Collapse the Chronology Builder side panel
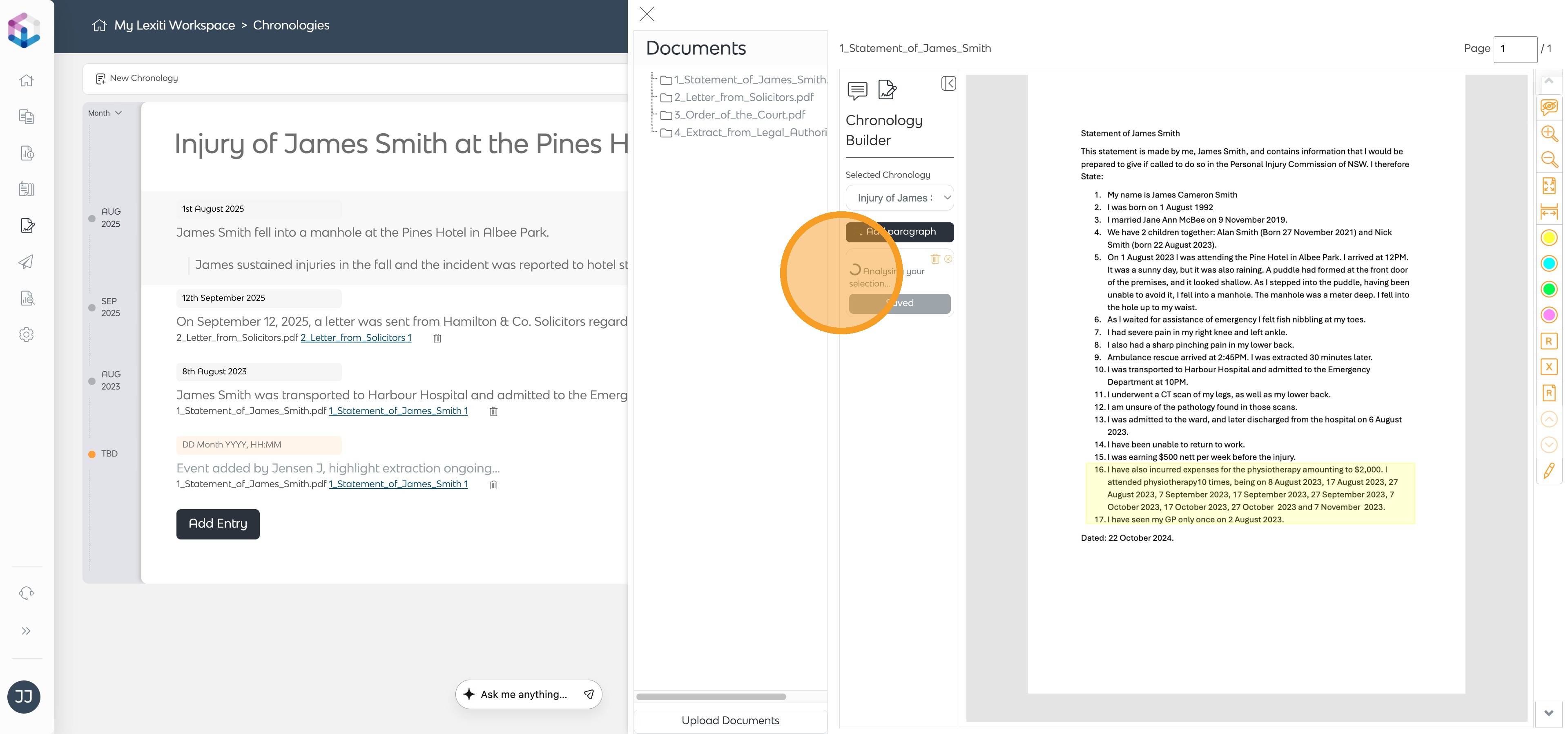 [x=948, y=83]
